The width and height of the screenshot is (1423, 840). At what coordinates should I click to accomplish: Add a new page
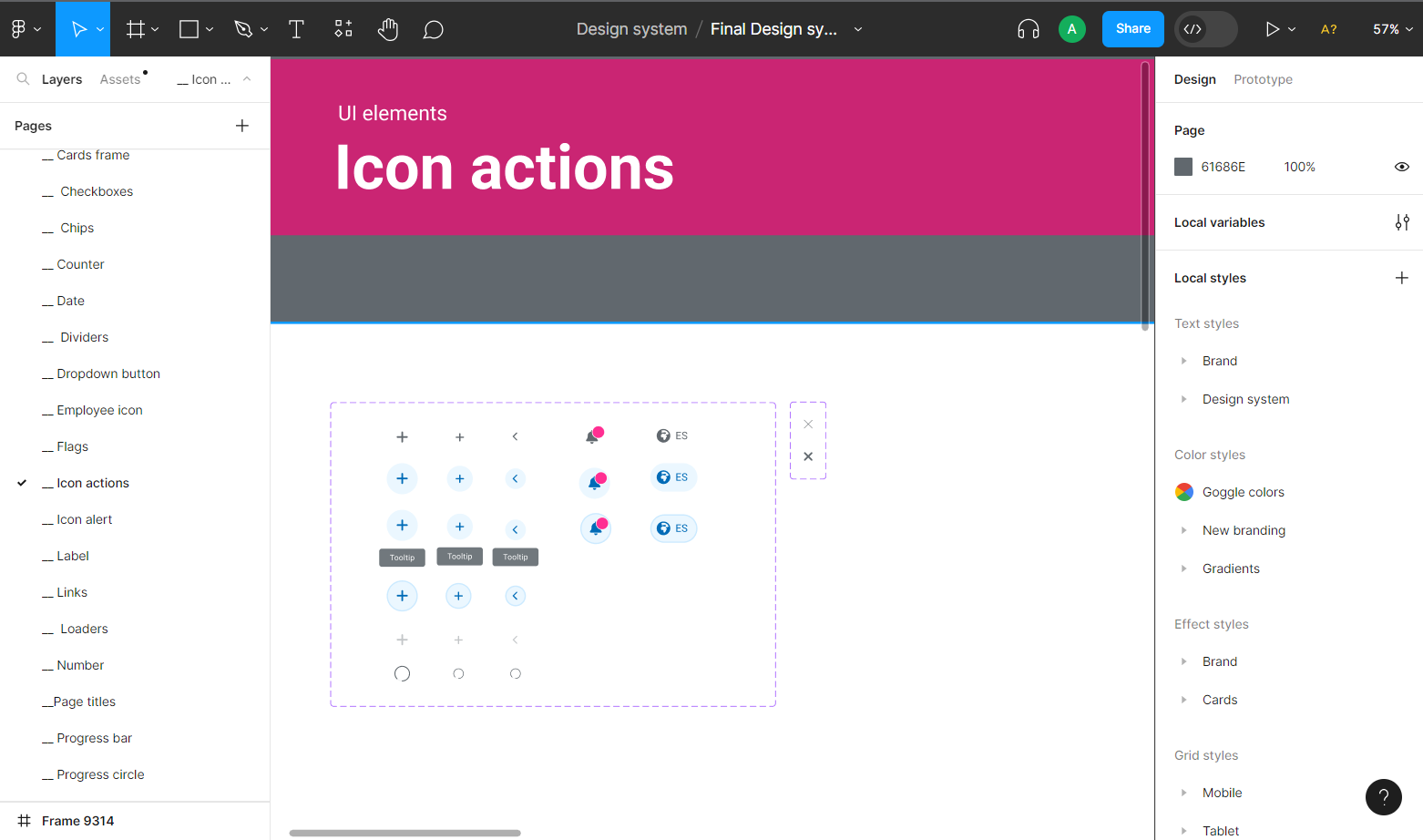tap(242, 126)
